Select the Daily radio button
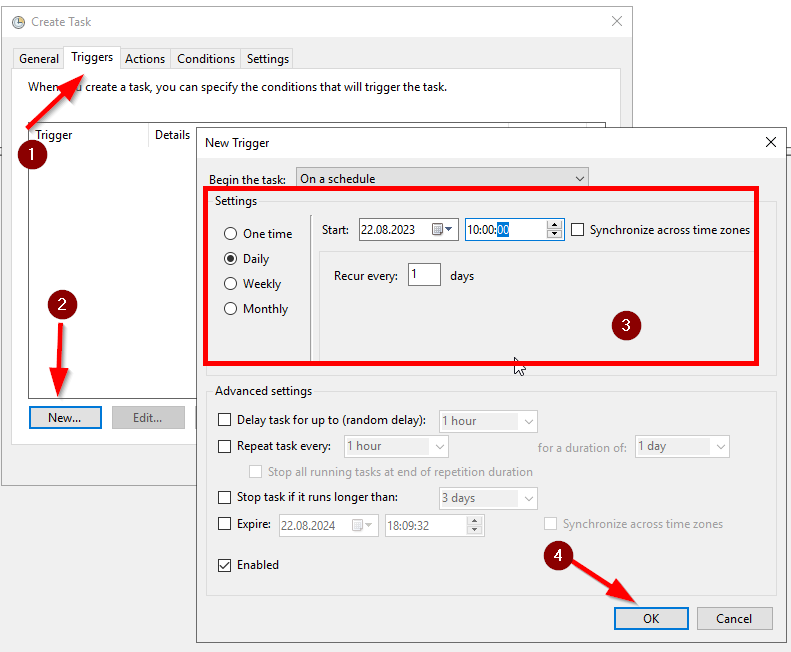791x652 pixels. [231, 259]
